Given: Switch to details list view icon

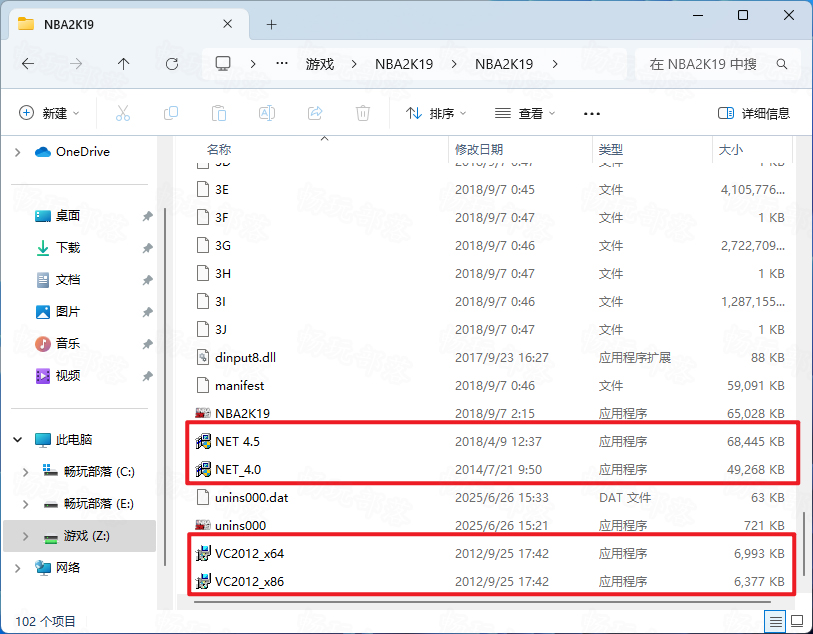Looking at the screenshot, I should (x=776, y=621).
